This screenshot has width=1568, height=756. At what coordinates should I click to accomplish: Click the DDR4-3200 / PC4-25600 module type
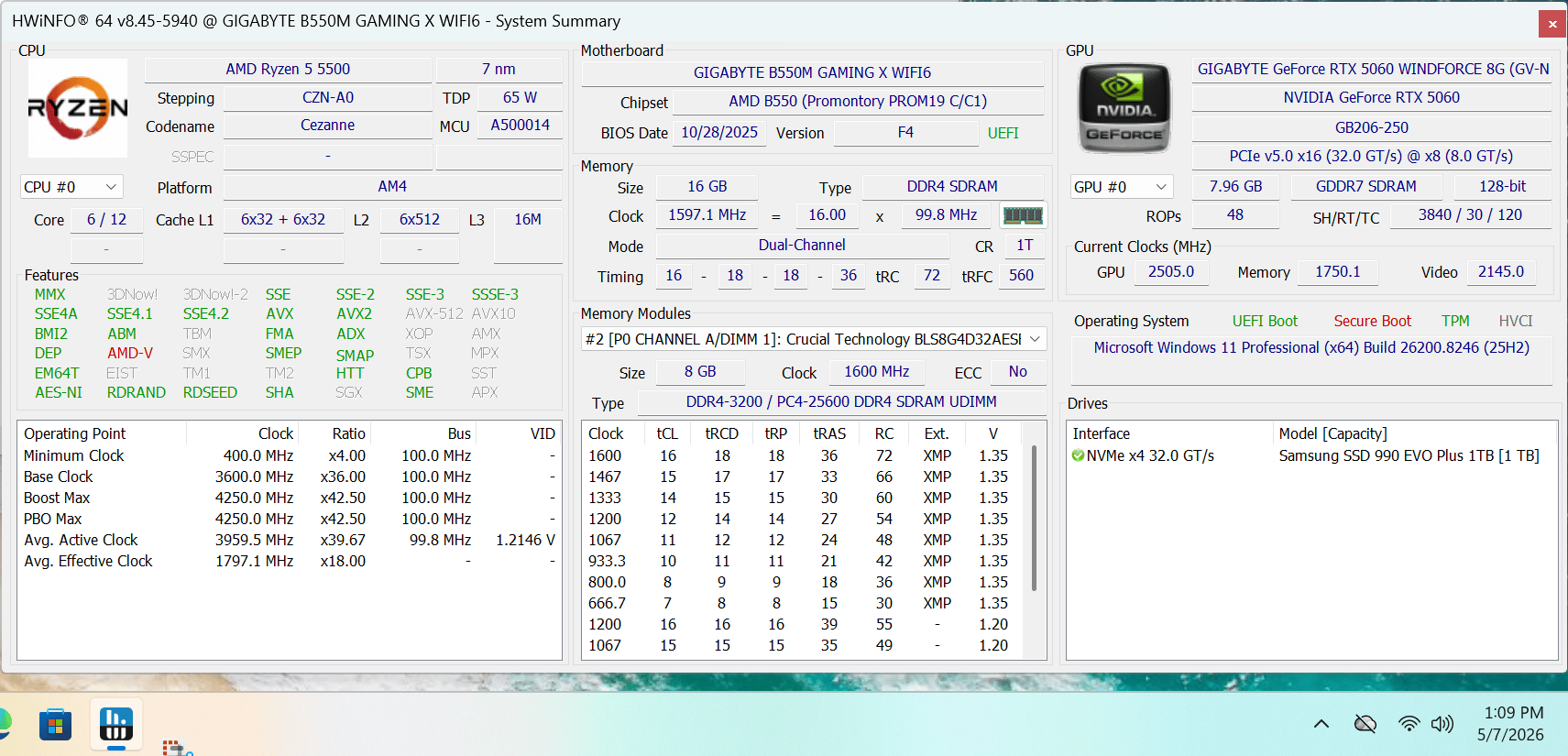coord(841,401)
